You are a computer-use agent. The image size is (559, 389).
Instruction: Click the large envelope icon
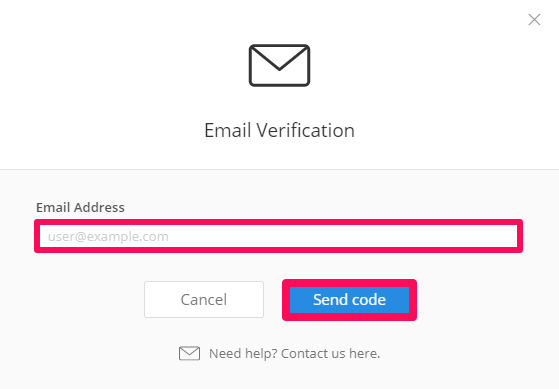(x=279, y=65)
